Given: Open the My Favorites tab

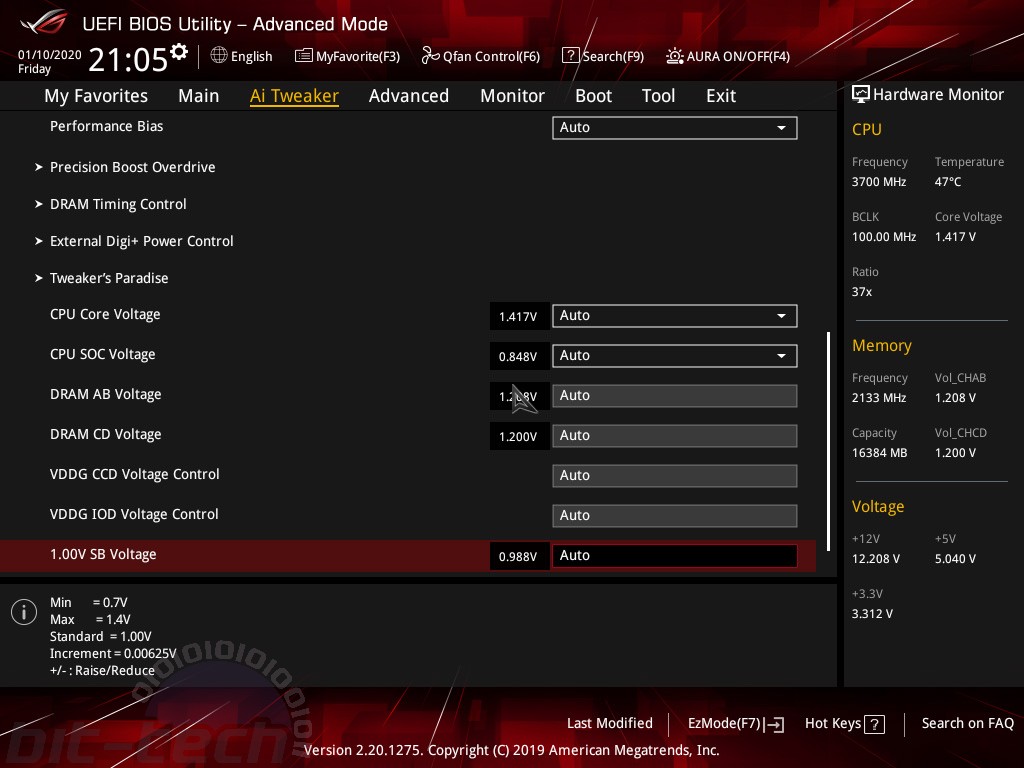Looking at the screenshot, I should pos(96,96).
